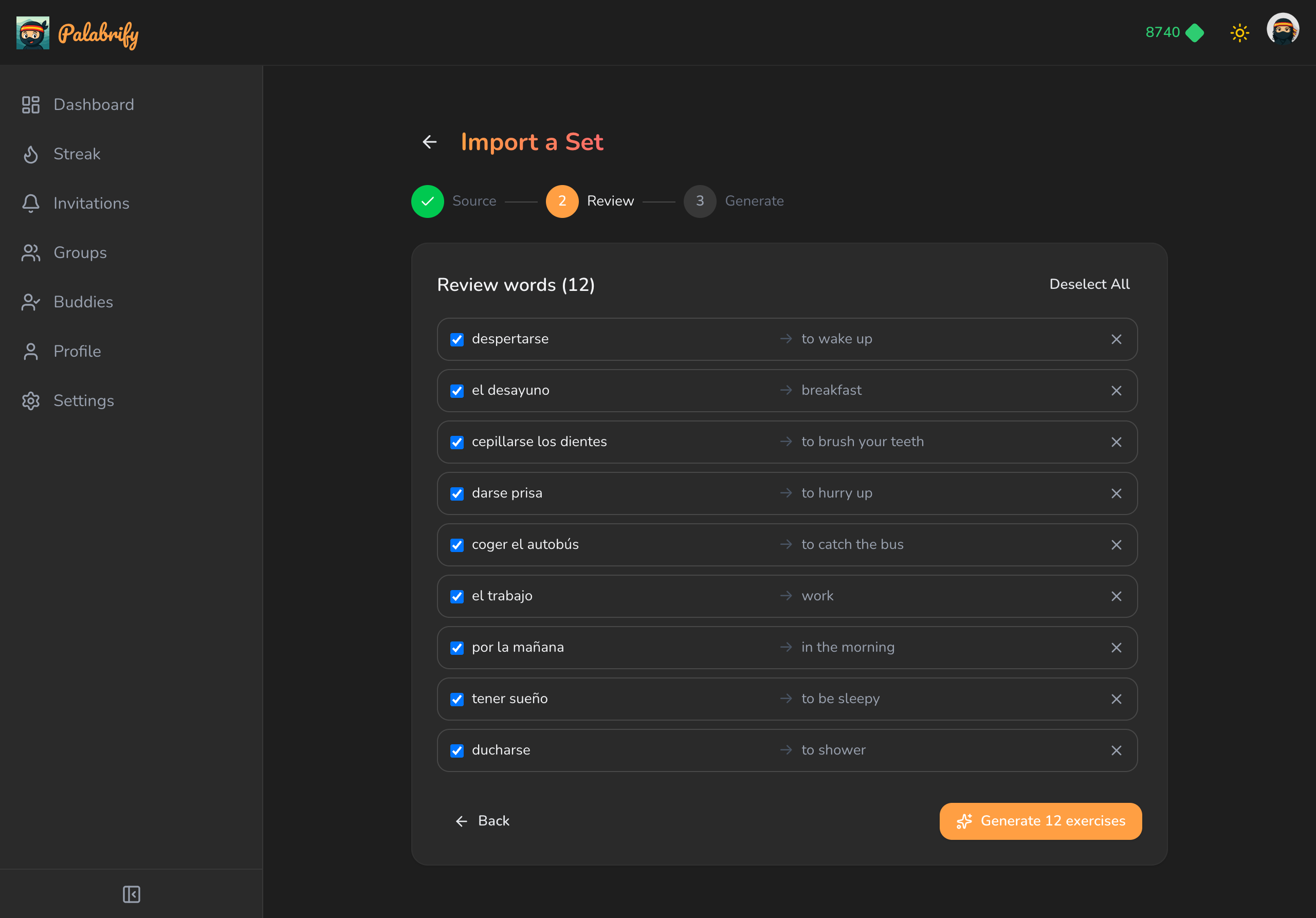The image size is (1316, 918).
Task: Click the Settings gear icon
Action: (31, 400)
